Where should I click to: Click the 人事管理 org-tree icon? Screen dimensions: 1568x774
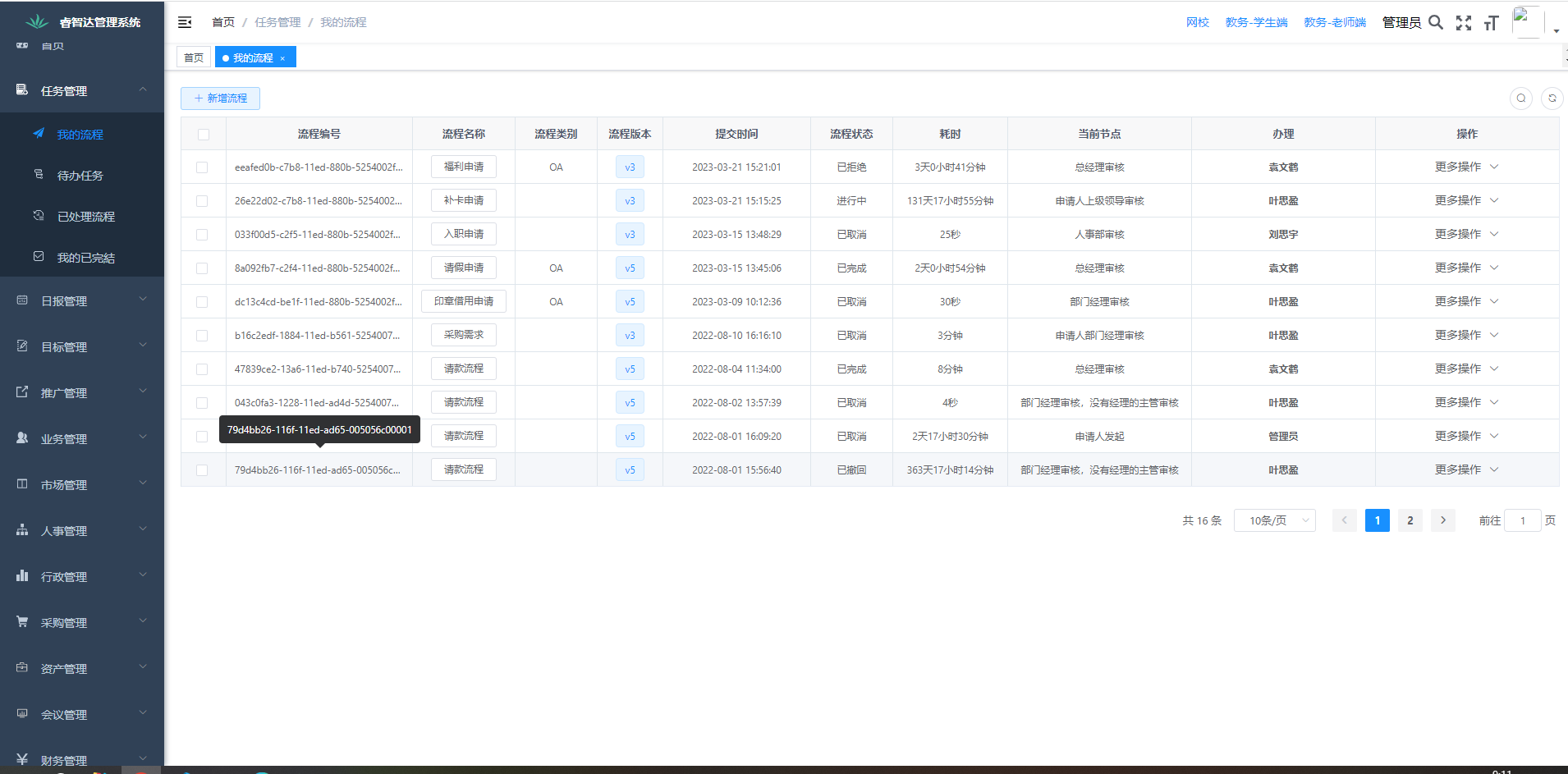point(22,529)
